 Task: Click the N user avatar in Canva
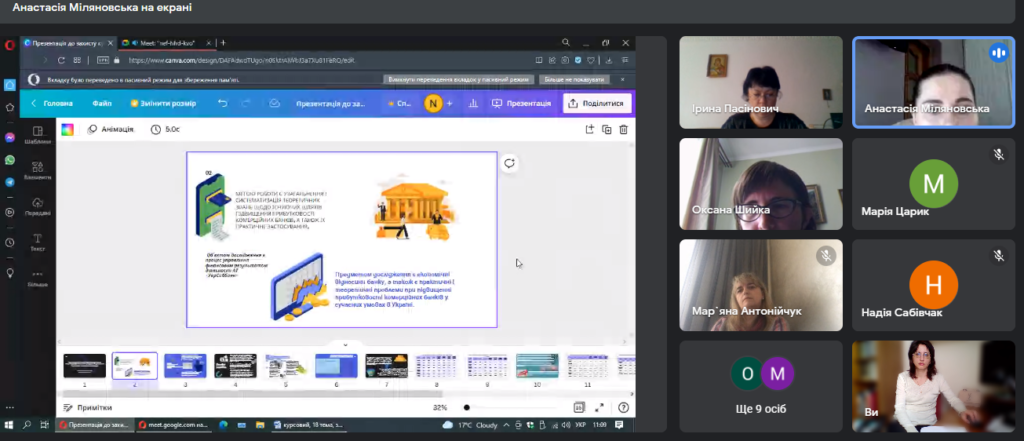432,103
